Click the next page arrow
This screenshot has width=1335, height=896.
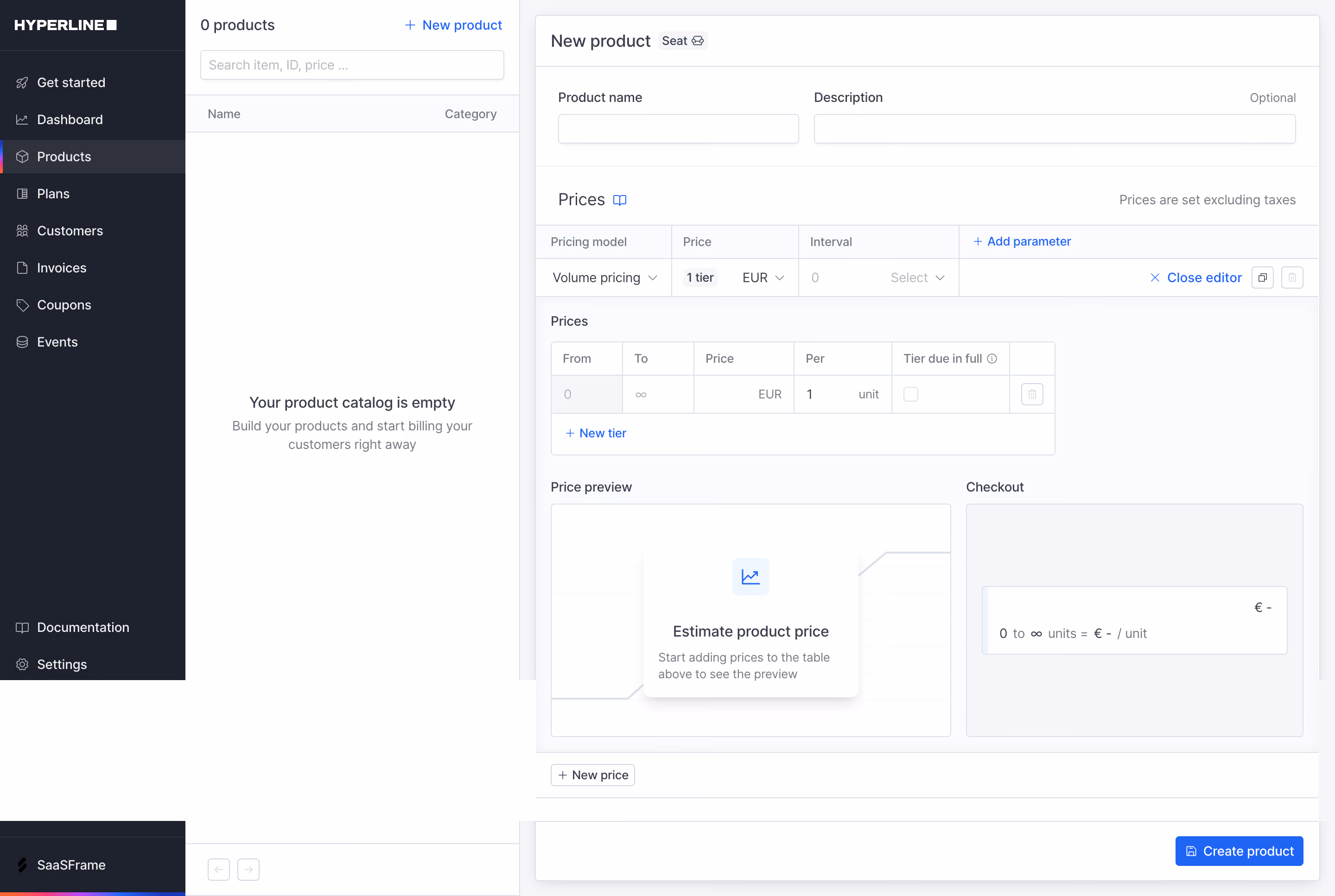pos(249,870)
